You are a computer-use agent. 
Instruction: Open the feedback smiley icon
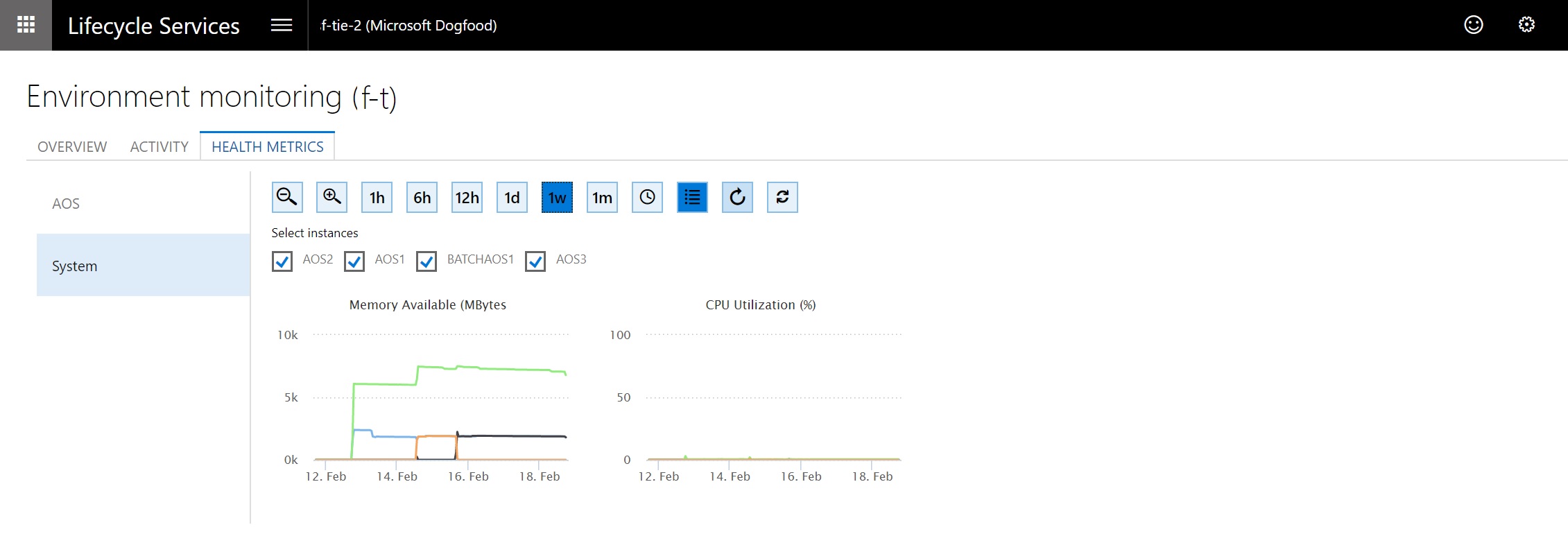(1473, 25)
